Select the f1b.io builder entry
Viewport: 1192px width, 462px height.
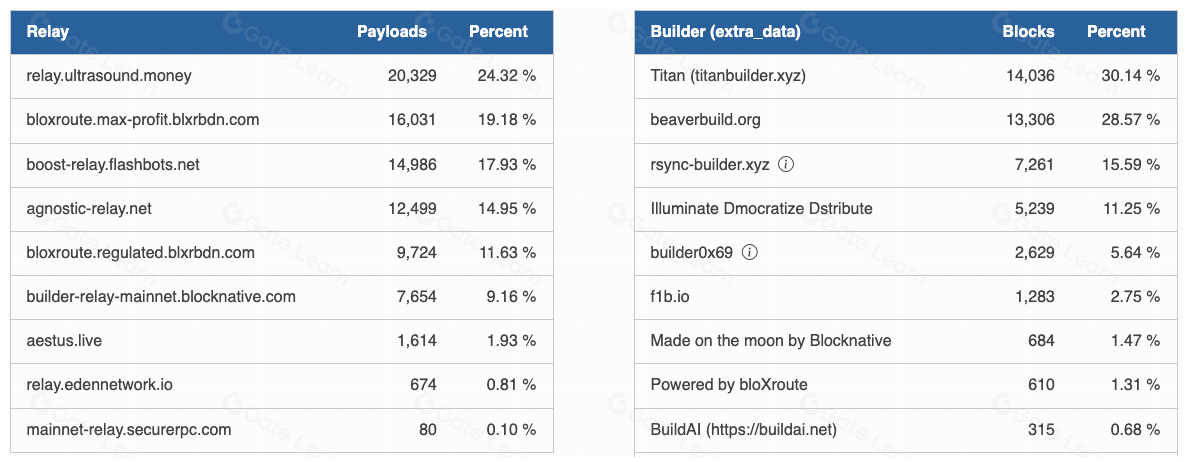click(x=670, y=296)
